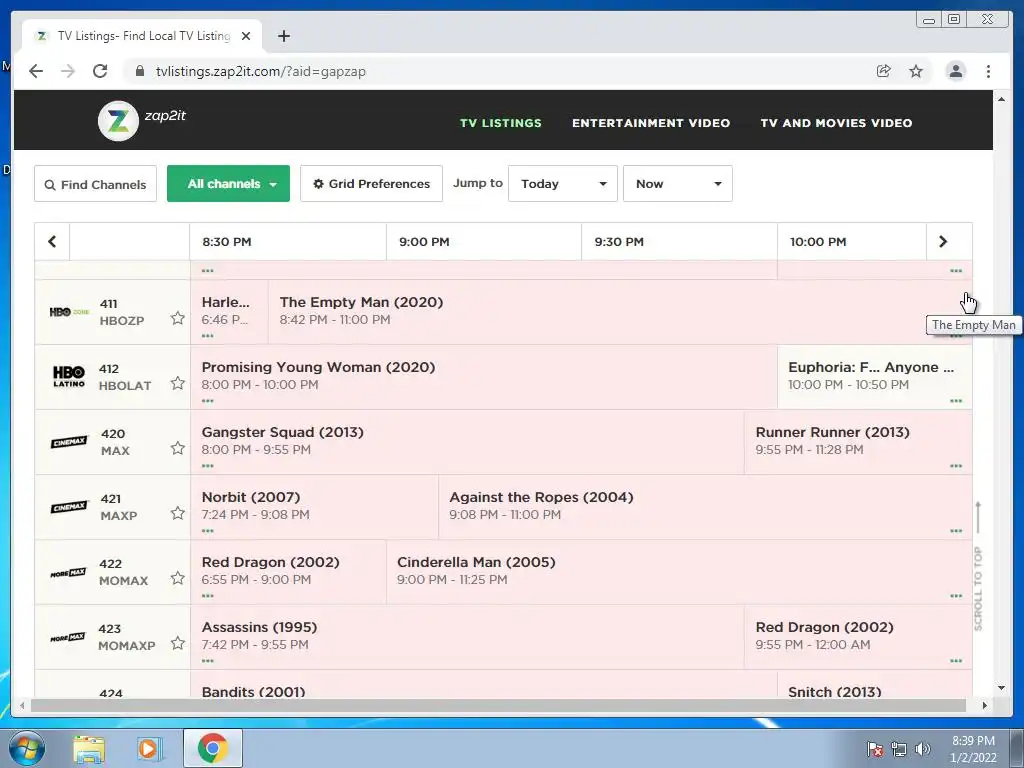Click vertical scrollbar up arrow
The image size is (1024, 768).
tap(1001, 99)
